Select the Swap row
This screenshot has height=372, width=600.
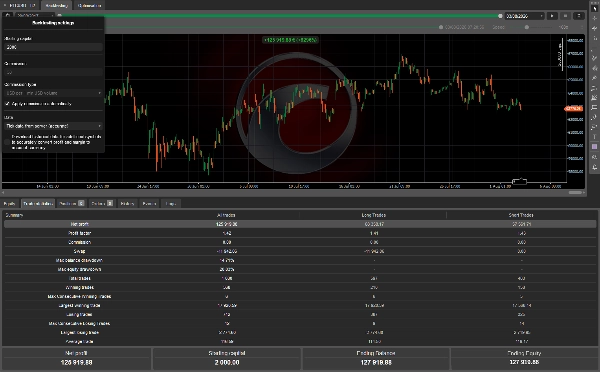click(x=300, y=251)
